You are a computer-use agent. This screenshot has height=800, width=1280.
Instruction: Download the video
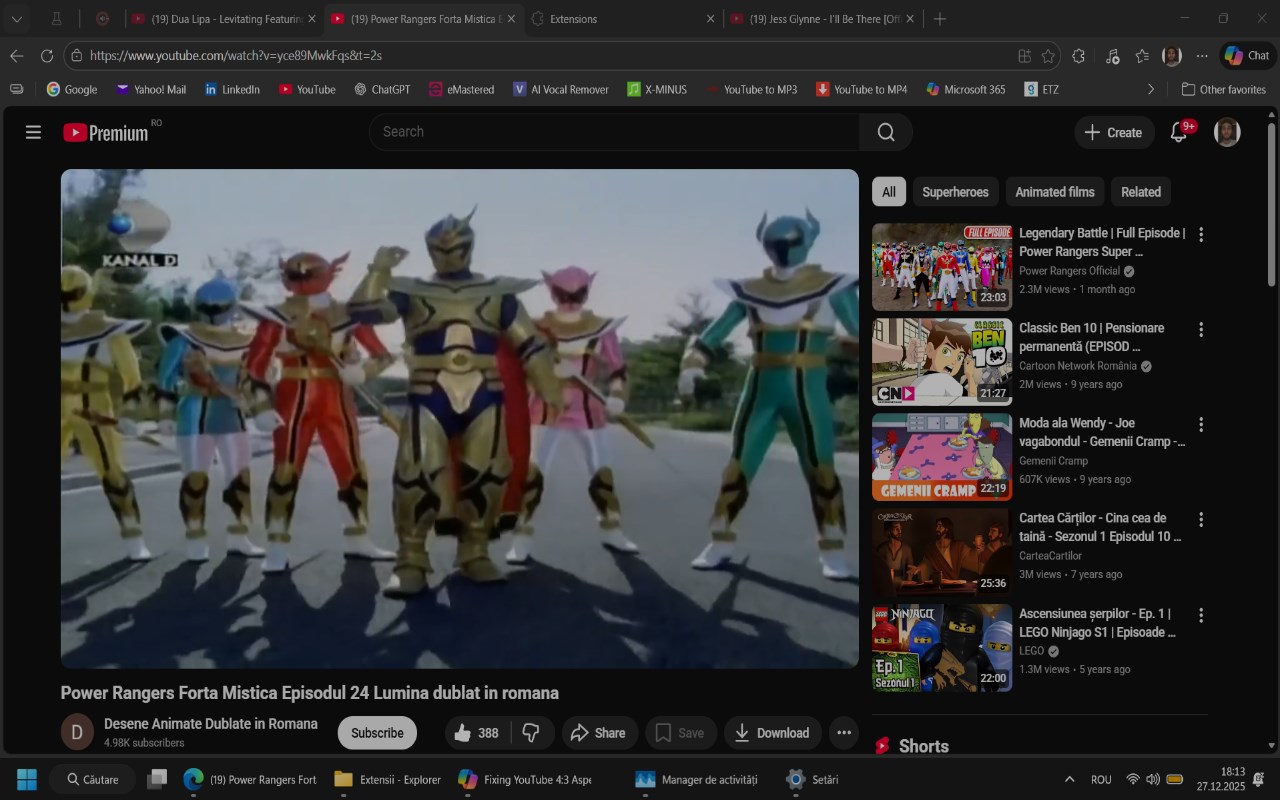coord(772,733)
